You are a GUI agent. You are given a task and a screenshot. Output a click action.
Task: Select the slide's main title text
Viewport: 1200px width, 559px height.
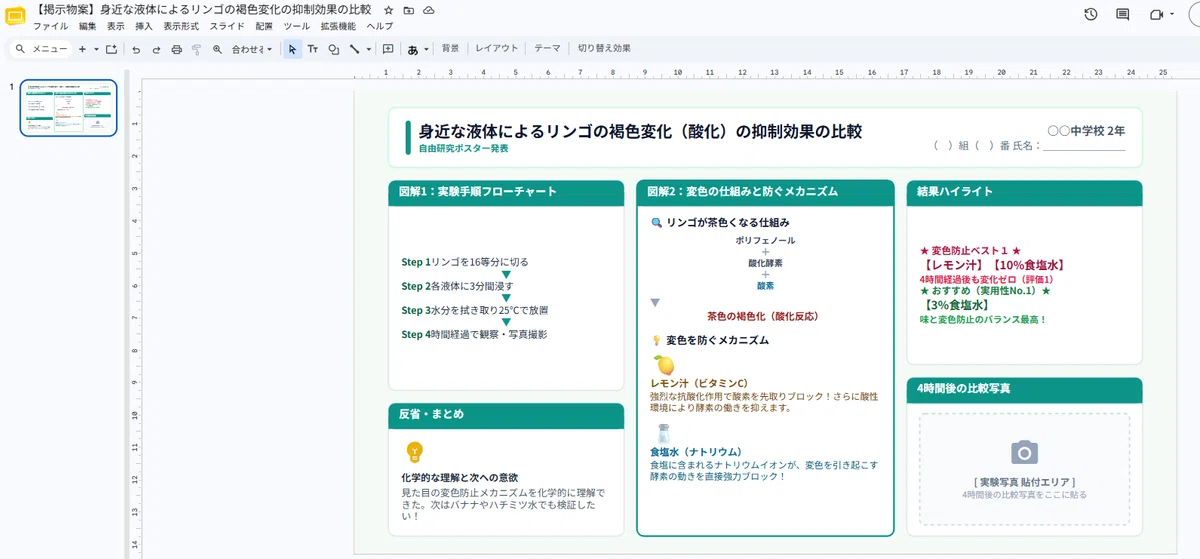[640, 132]
